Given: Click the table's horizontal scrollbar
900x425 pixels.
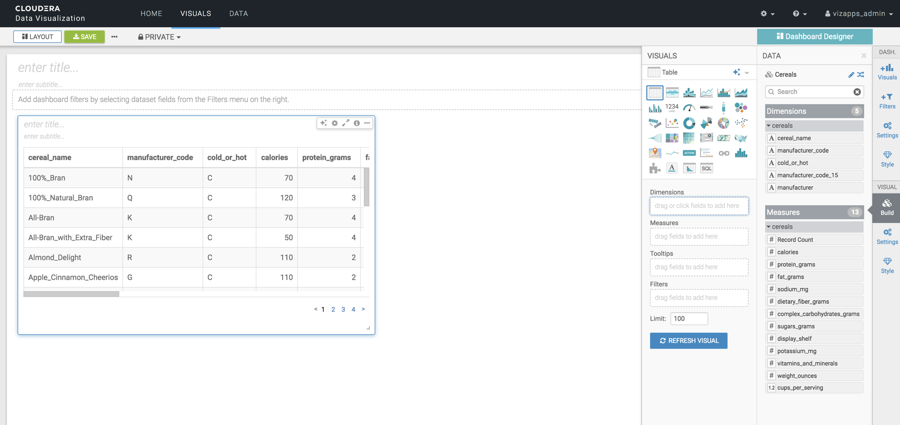Looking at the screenshot, I should click(72, 294).
